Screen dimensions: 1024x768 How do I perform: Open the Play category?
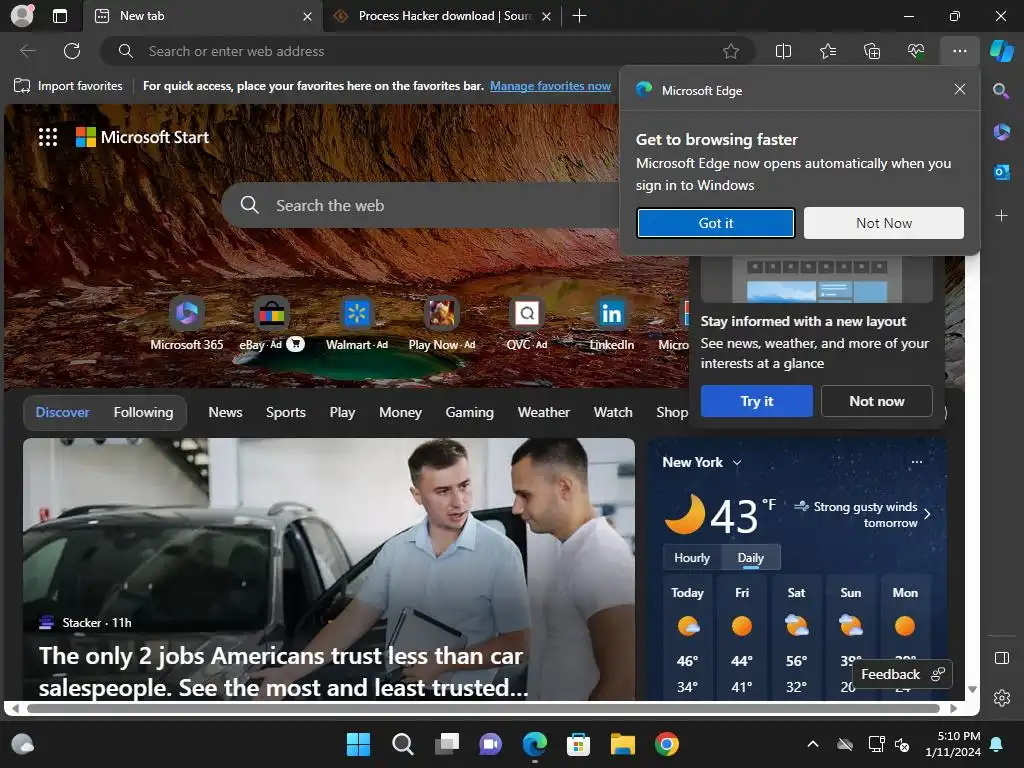(342, 412)
